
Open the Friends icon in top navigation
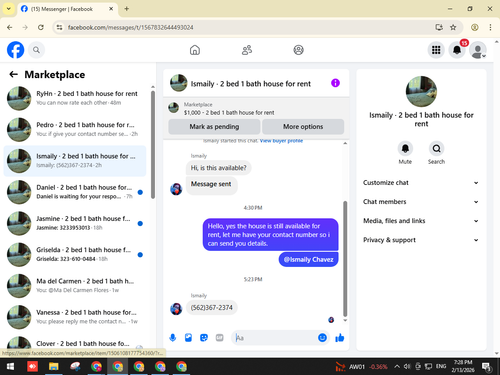[x=247, y=50]
